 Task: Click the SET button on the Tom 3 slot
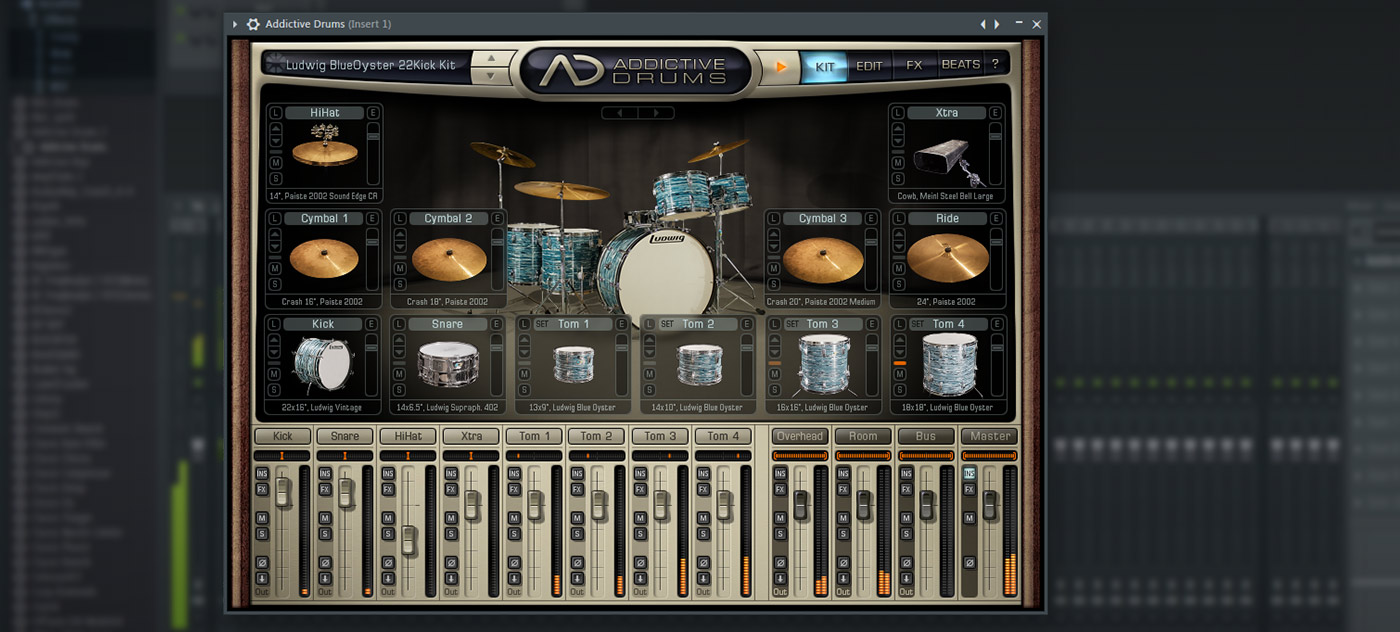tap(793, 324)
